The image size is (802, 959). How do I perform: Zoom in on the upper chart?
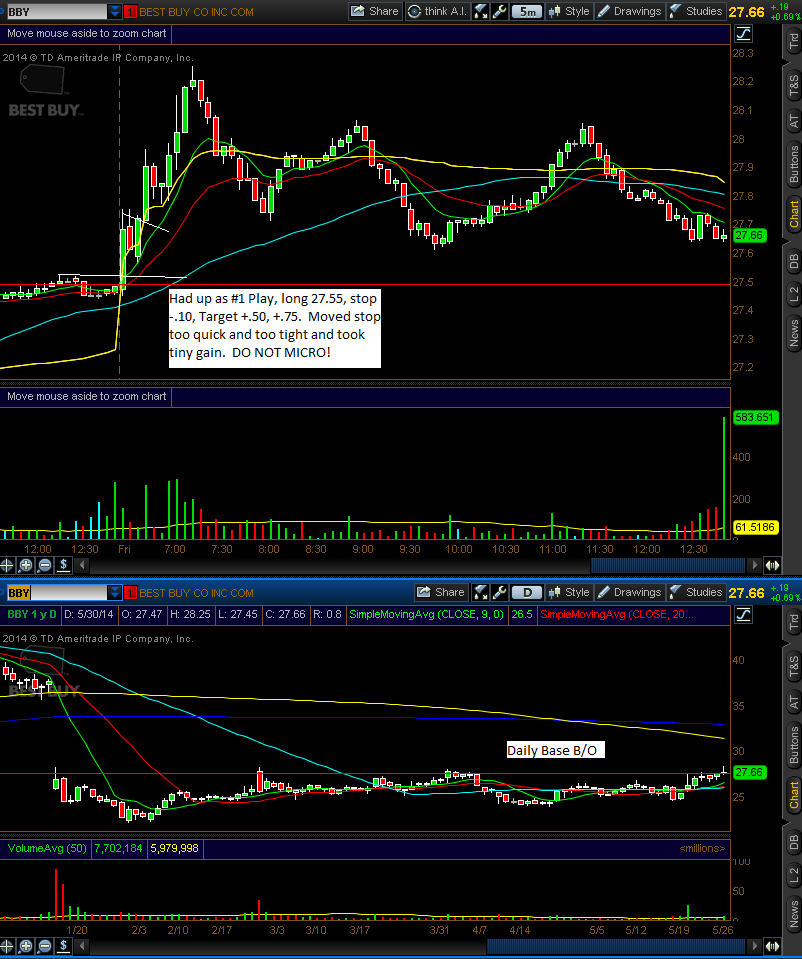[x=26, y=565]
